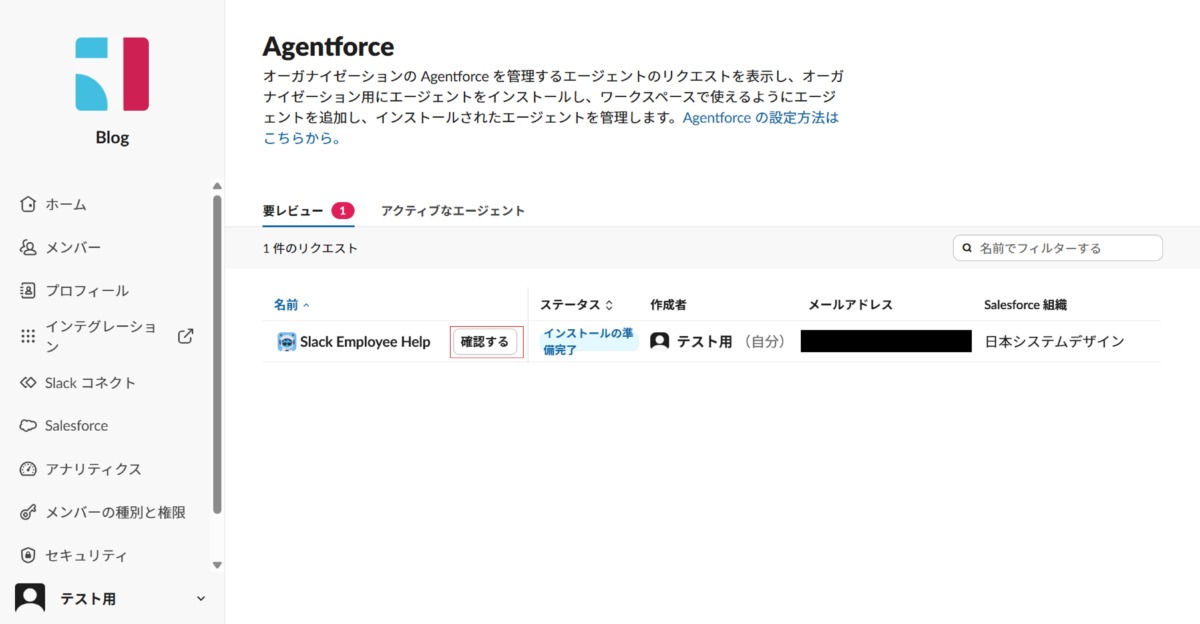Click the プロフィール ID card icon
Image resolution: width=1200 pixels, height=624 pixels.
tap(28, 290)
